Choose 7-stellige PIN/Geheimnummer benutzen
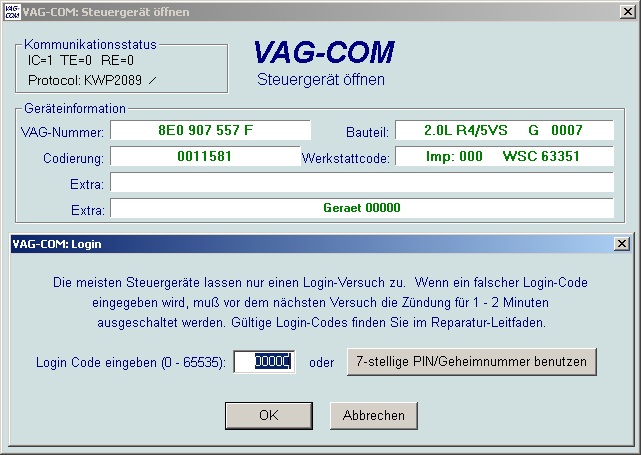This screenshot has height=455, width=641. click(471, 361)
